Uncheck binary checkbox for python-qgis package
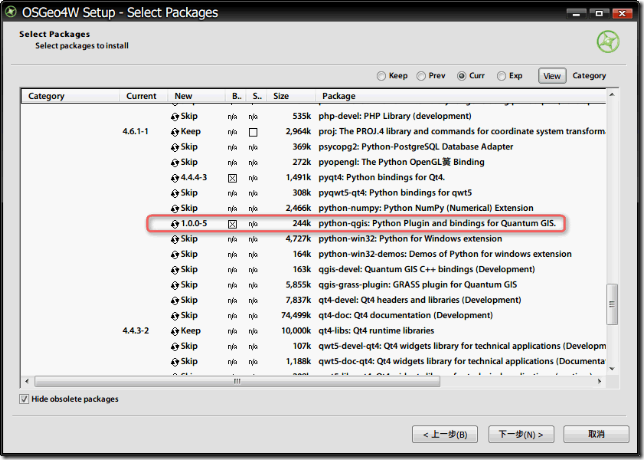Viewport: 644px width, 460px height. pos(232,224)
